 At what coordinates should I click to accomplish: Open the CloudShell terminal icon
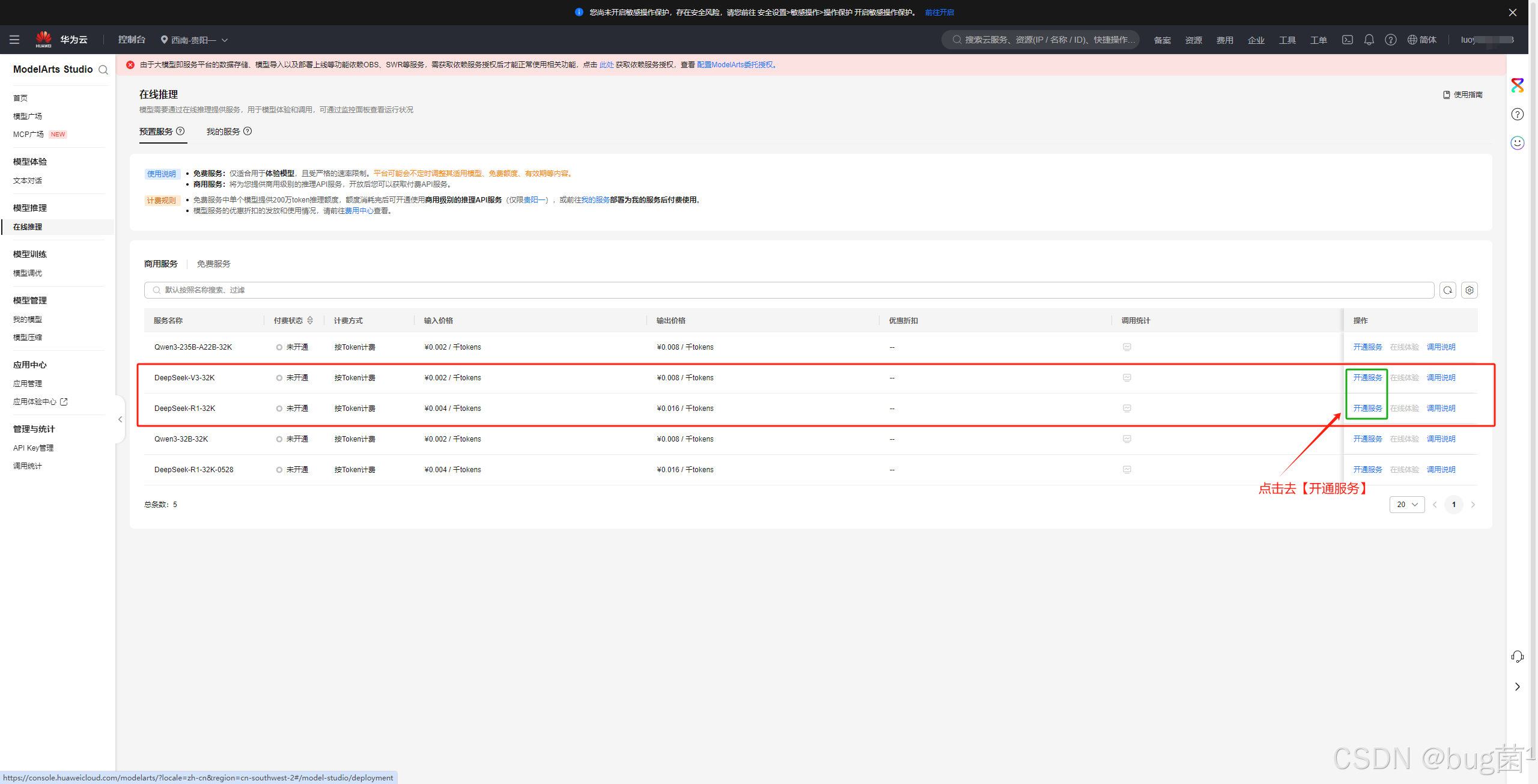coord(1348,40)
